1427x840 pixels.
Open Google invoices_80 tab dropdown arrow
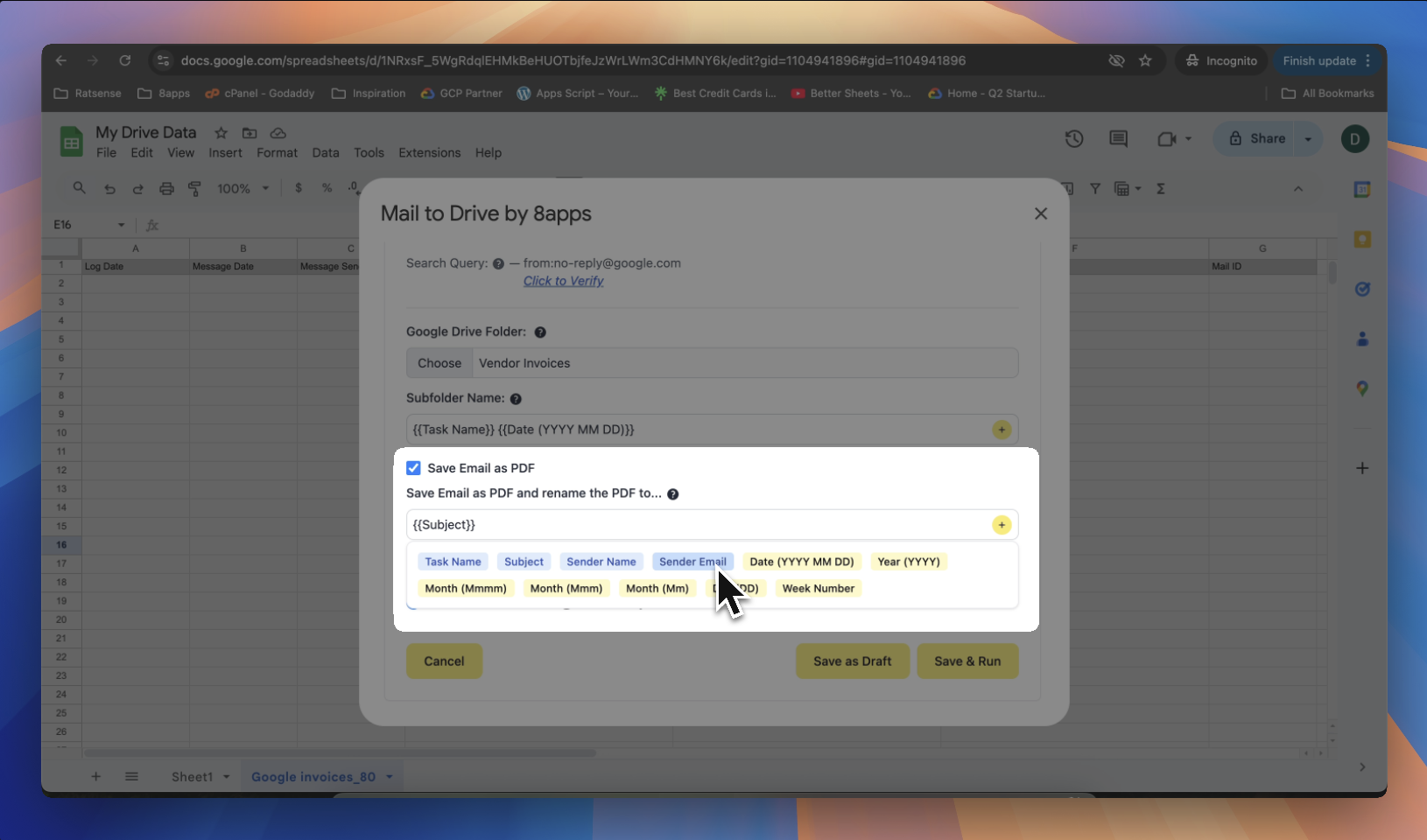coord(389,777)
